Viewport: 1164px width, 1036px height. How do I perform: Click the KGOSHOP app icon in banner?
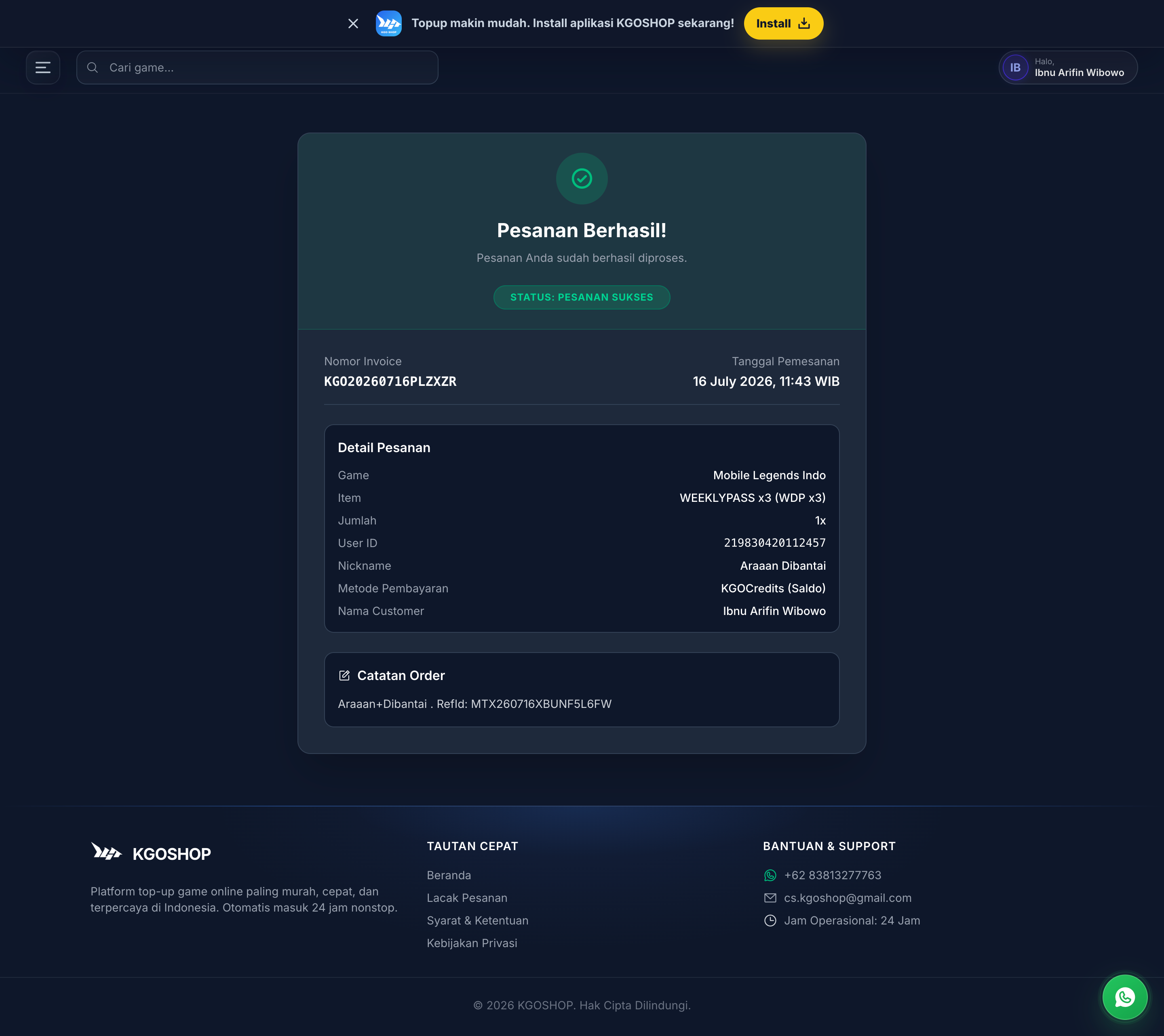pos(388,23)
